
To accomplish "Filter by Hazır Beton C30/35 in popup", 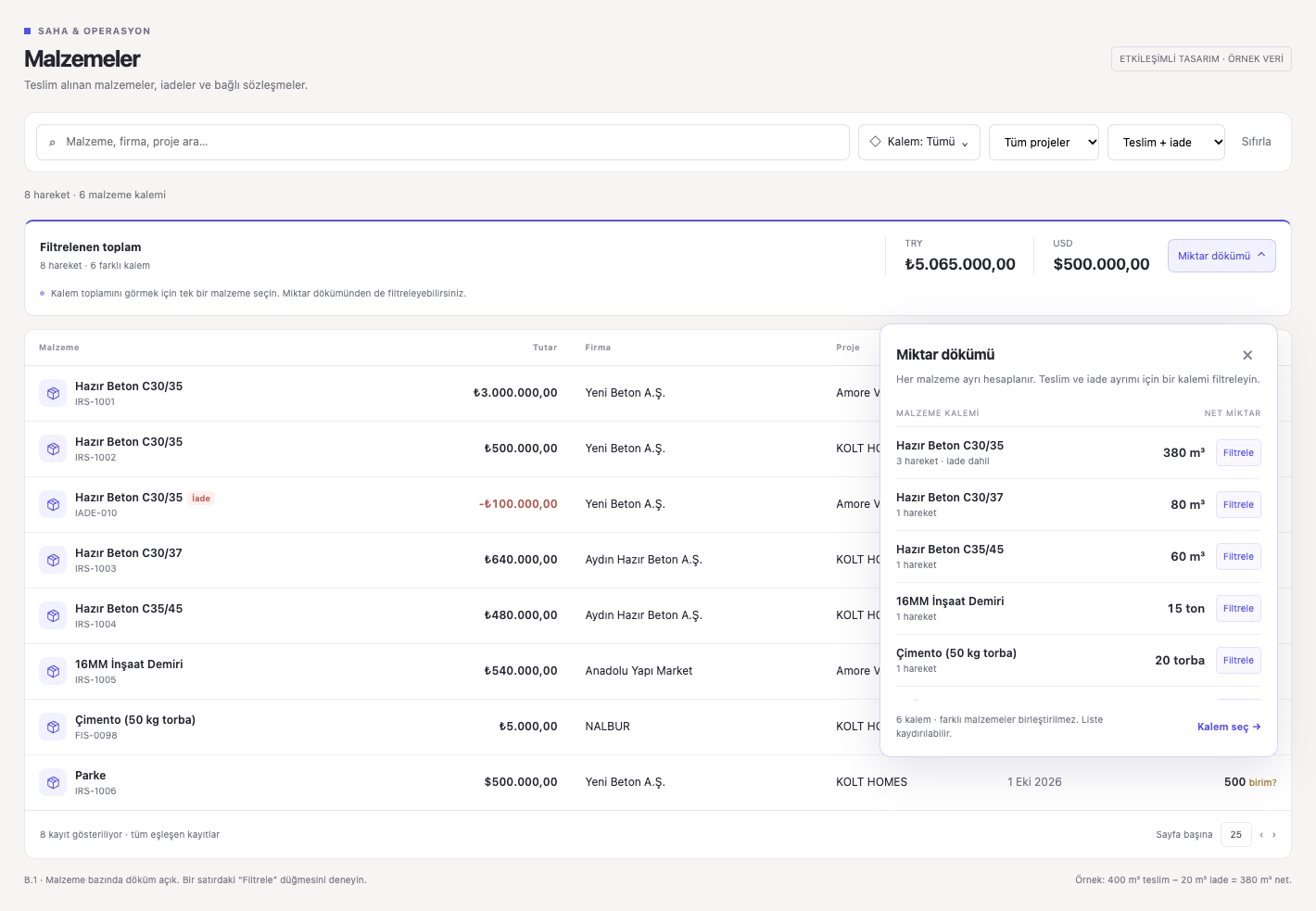I will pyautogui.click(x=1238, y=453).
